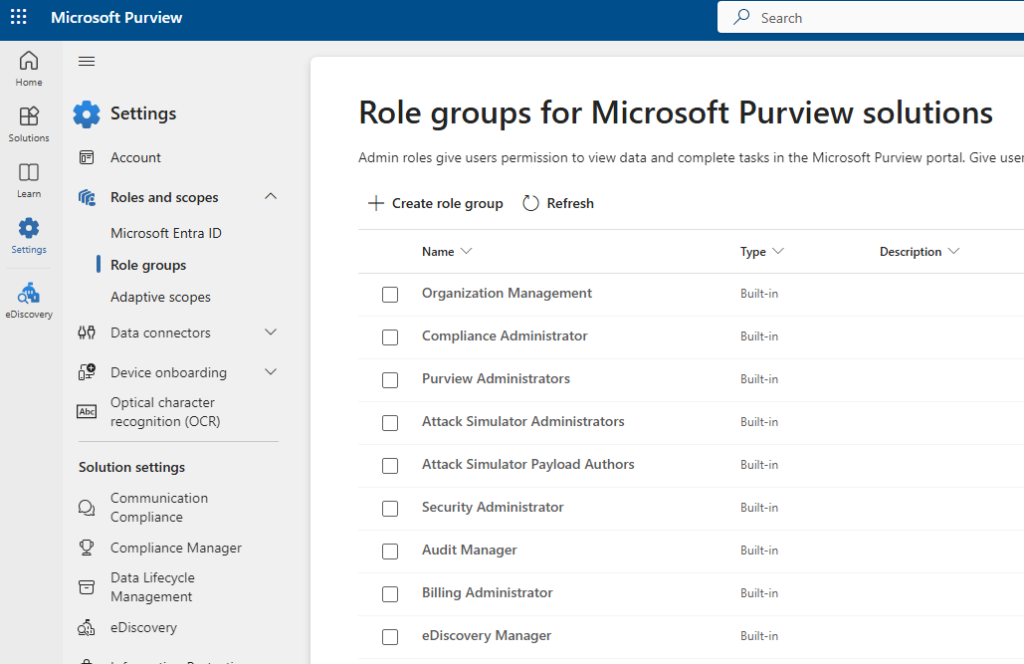Click the Microsoft Purview title
Viewport: 1024px width, 664px height.
pyautogui.click(x=116, y=18)
